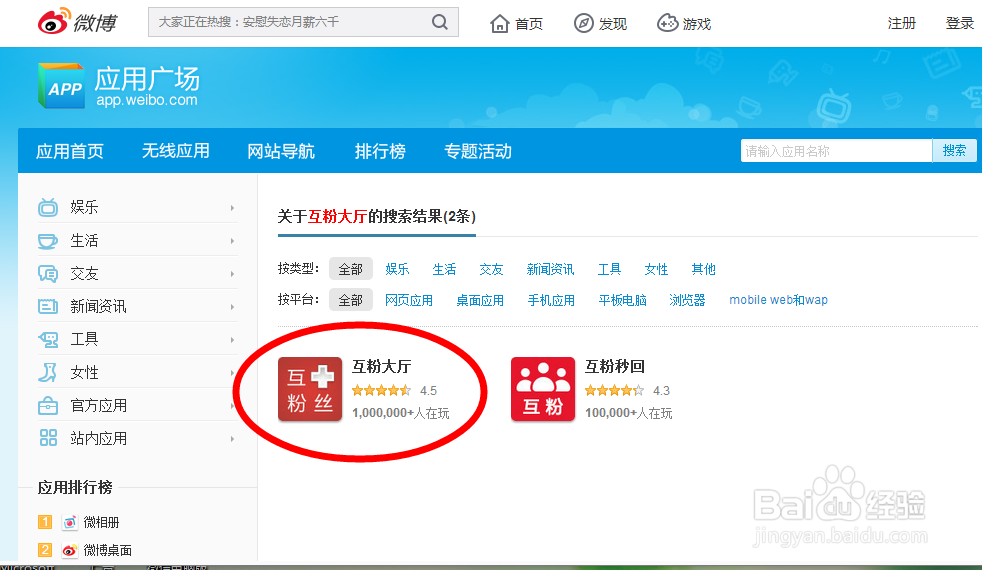Click the grid icon for 站内应用

(48, 438)
